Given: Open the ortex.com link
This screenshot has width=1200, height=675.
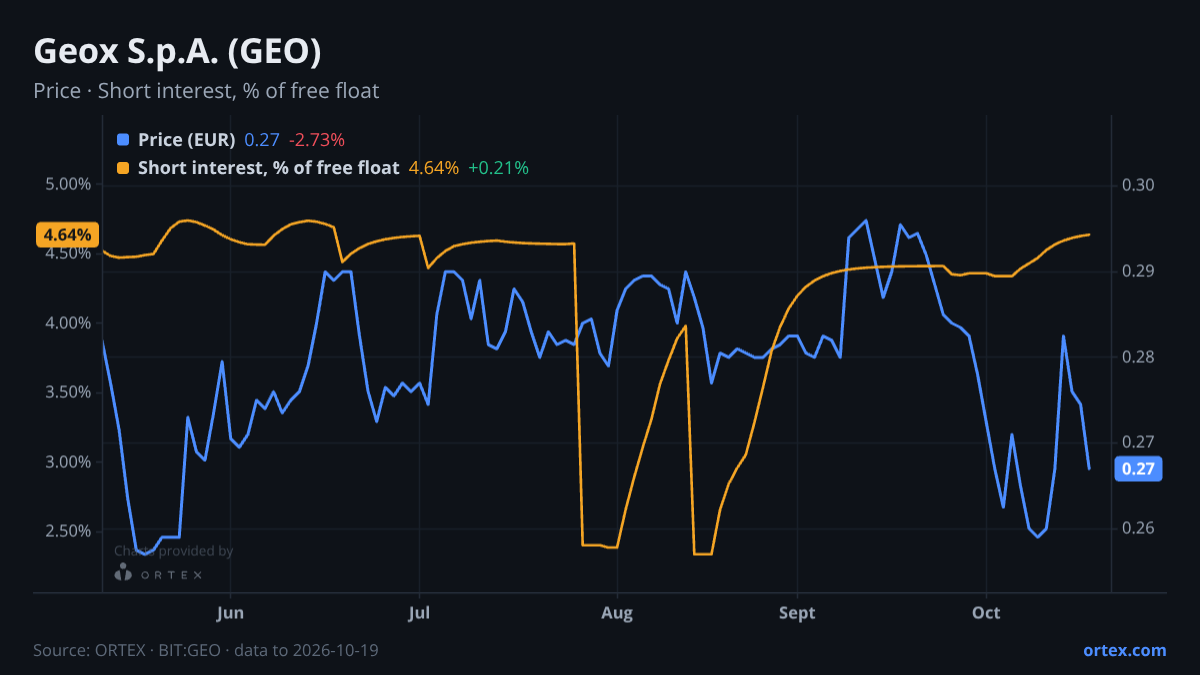Looking at the screenshot, I should (1124, 650).
